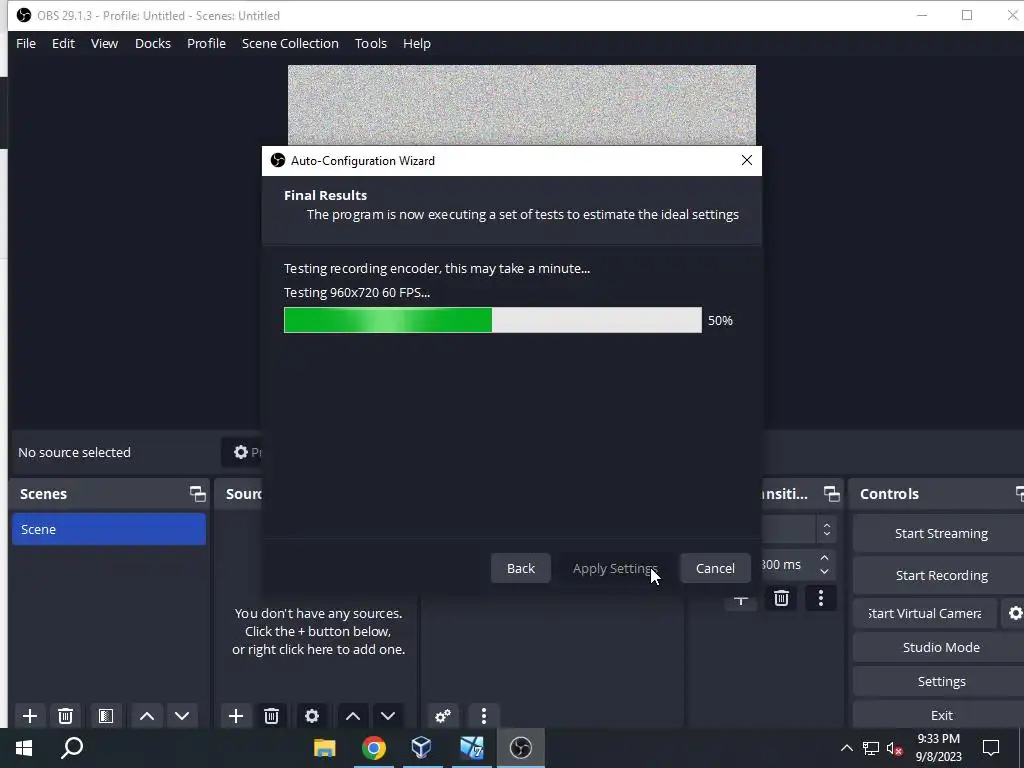Open Windows Start menu

click(24, 748)
